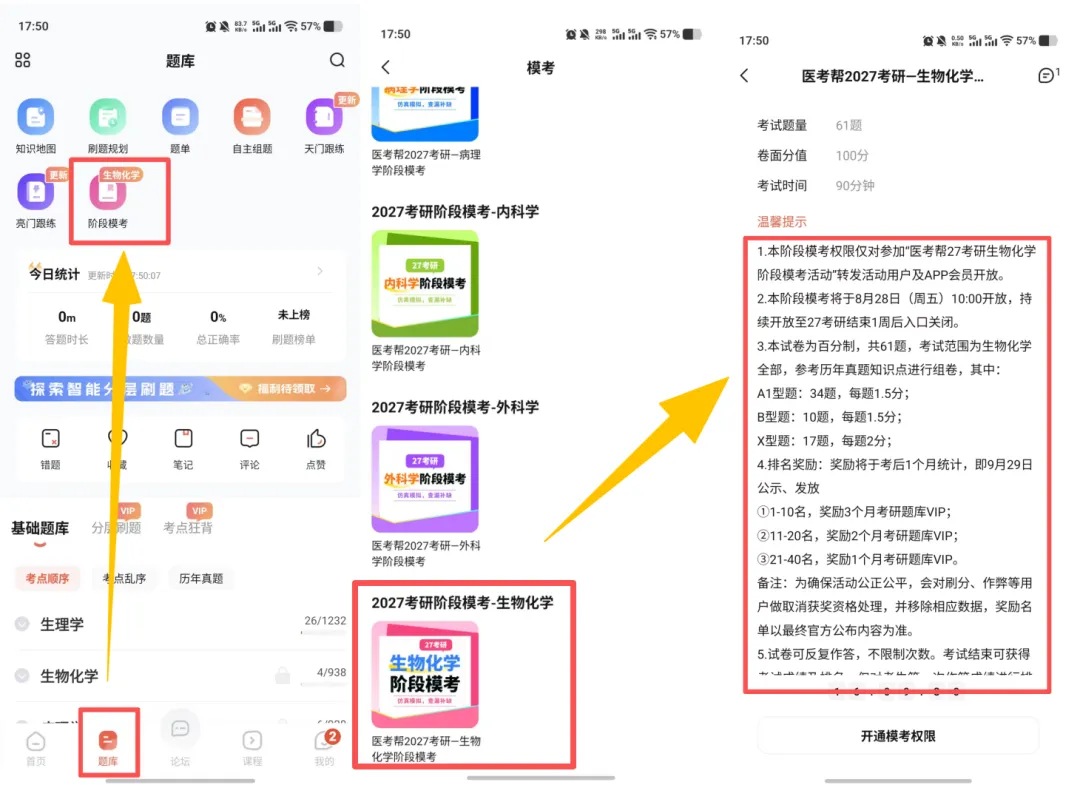Open the 知识地图 icon
The height and width of the screenshot is (802, 1080).
pyautogui.click(x=36, y=117)
